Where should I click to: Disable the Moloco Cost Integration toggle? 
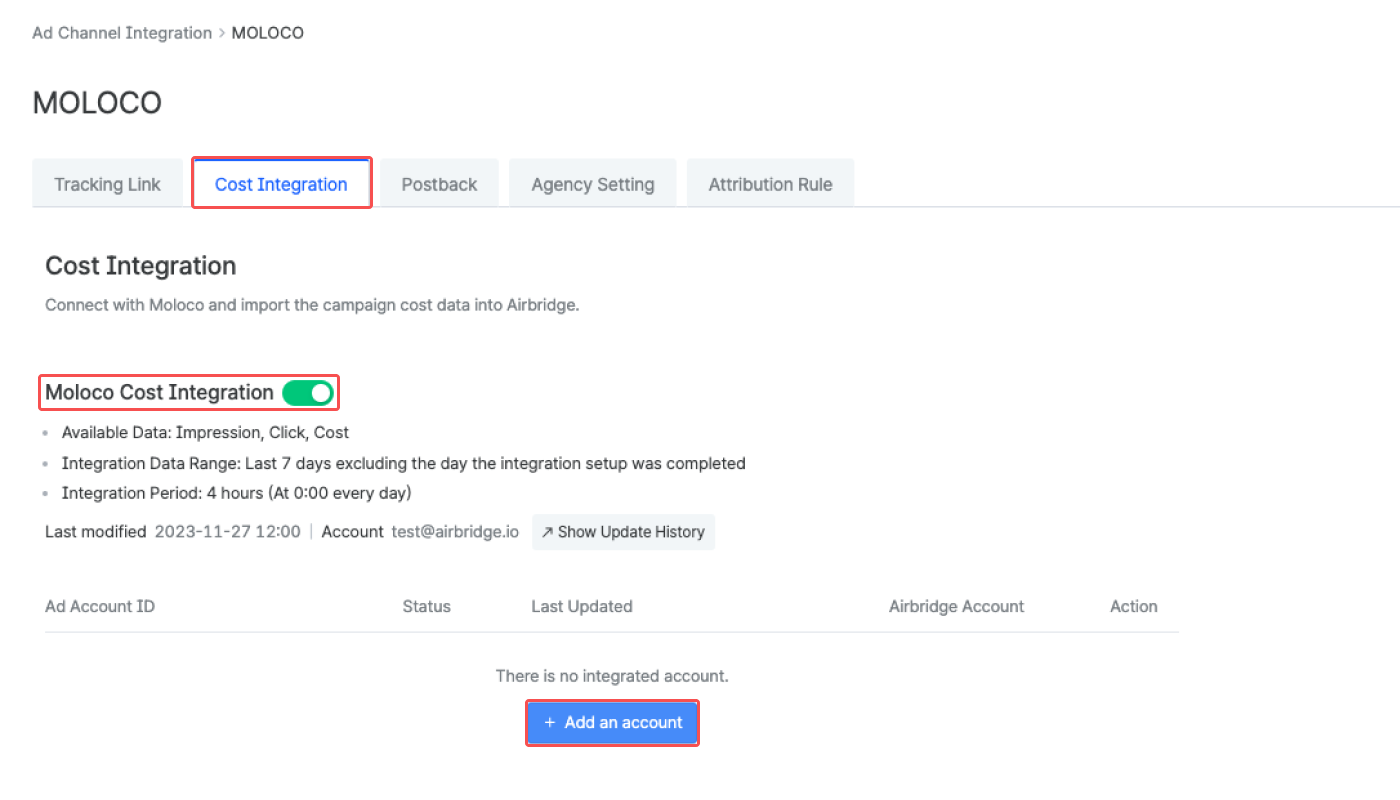click(x=307, y=393)
